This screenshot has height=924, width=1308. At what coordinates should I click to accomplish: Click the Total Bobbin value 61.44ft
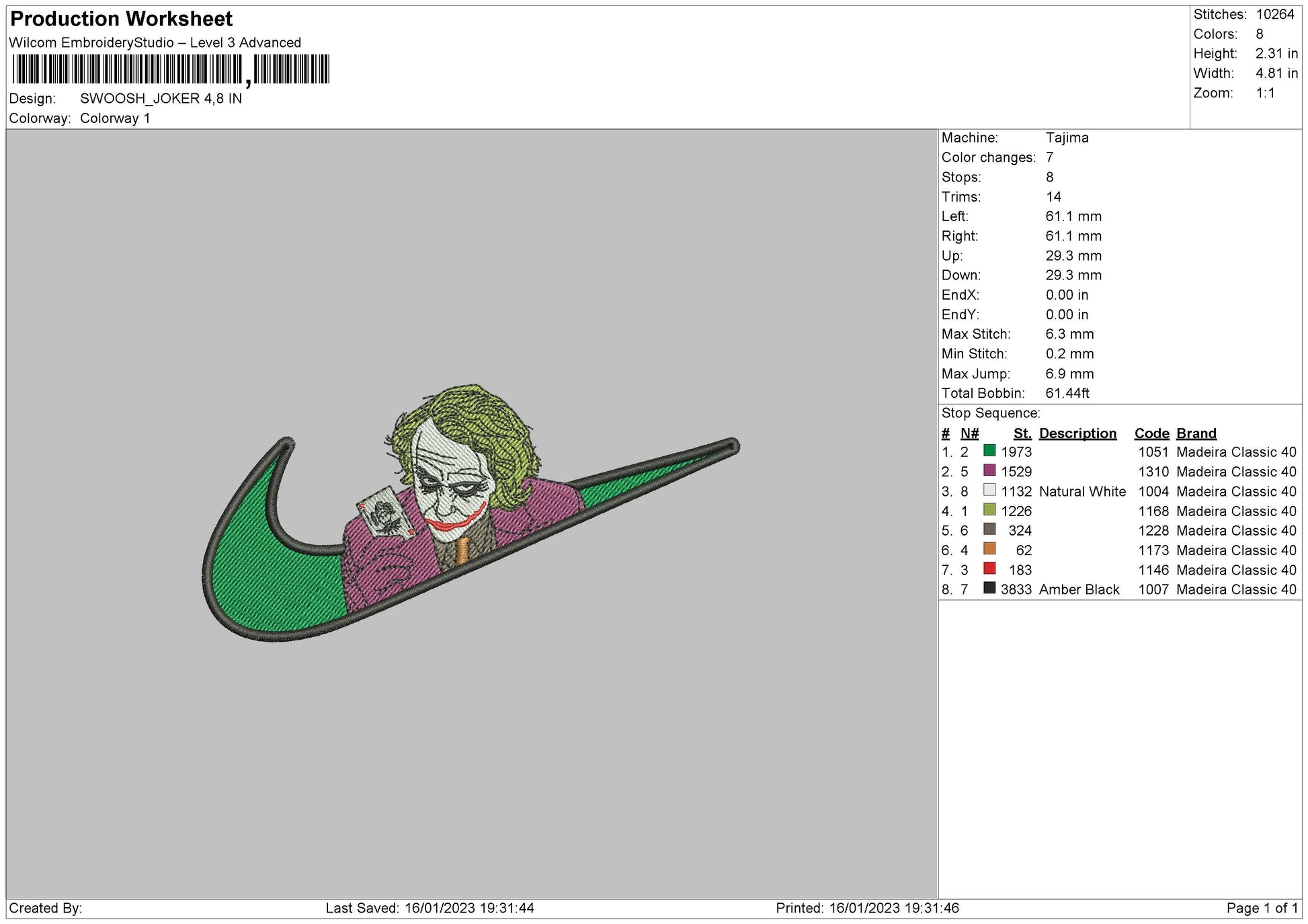(x=1067, y=393)
